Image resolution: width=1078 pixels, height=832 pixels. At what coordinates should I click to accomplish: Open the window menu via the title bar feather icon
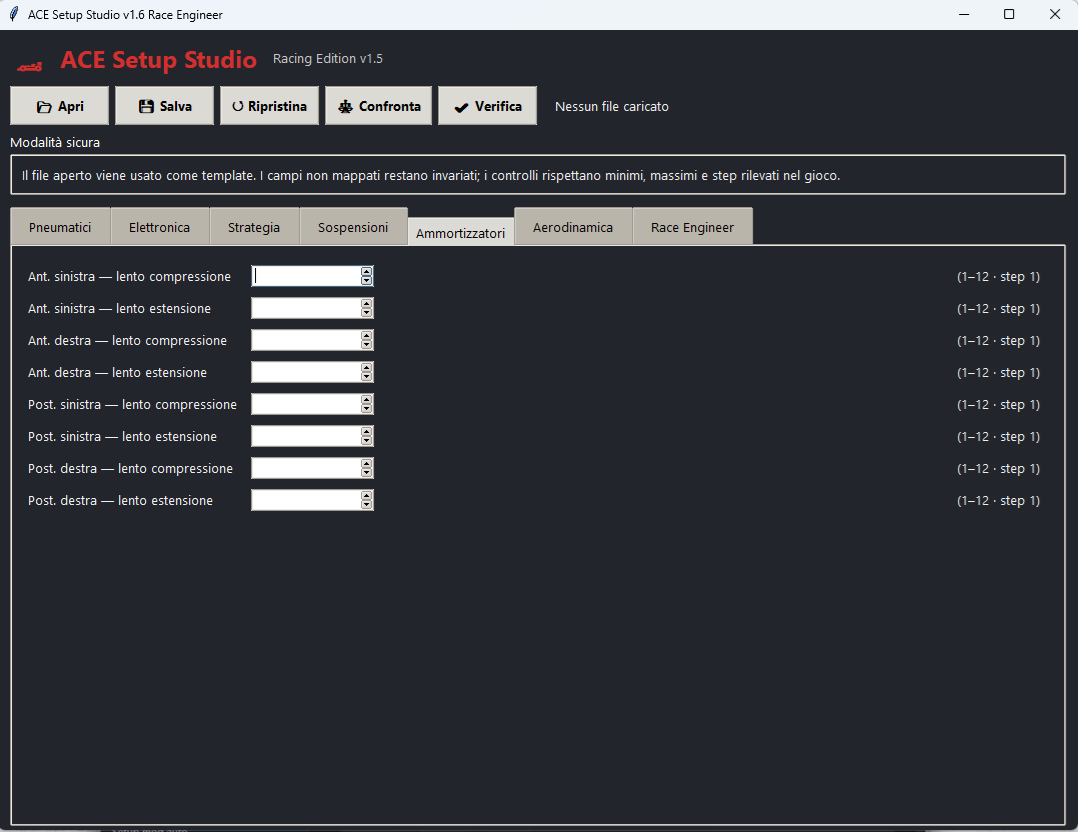14,14
